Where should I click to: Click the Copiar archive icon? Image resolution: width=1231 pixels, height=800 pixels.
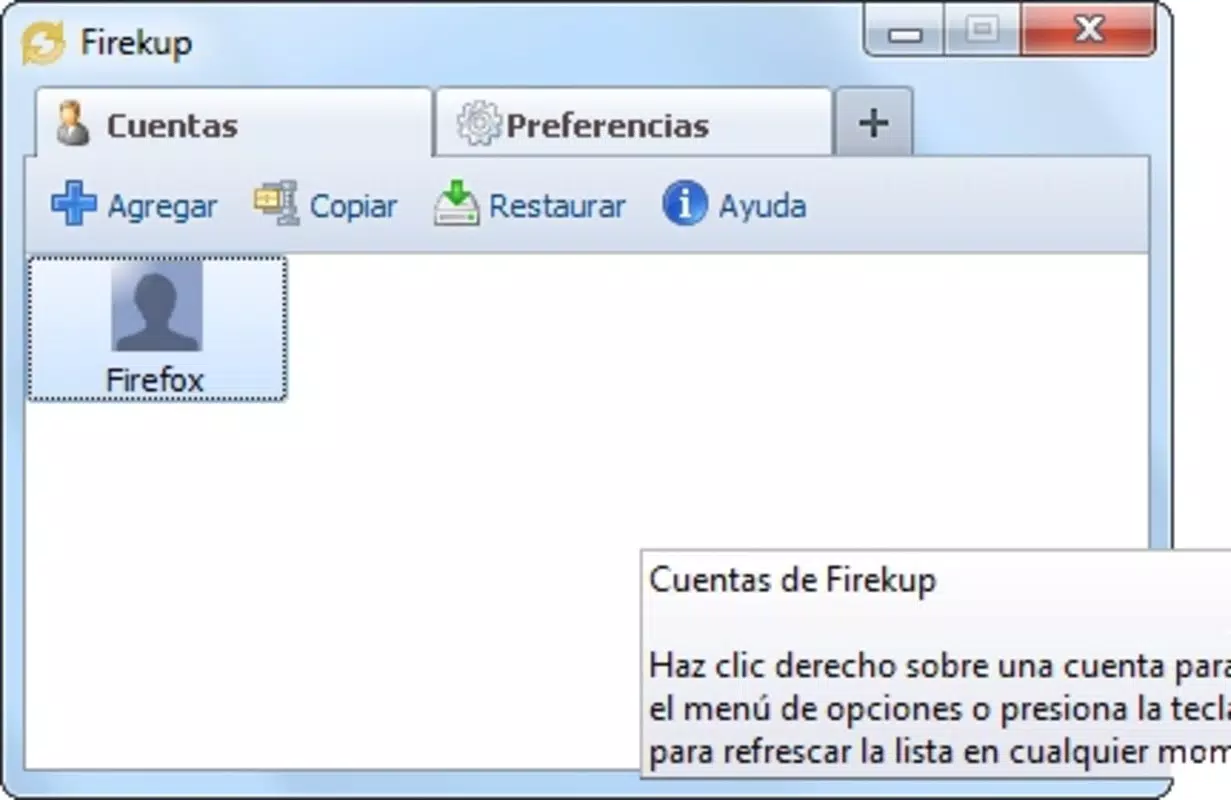point(276,203)
